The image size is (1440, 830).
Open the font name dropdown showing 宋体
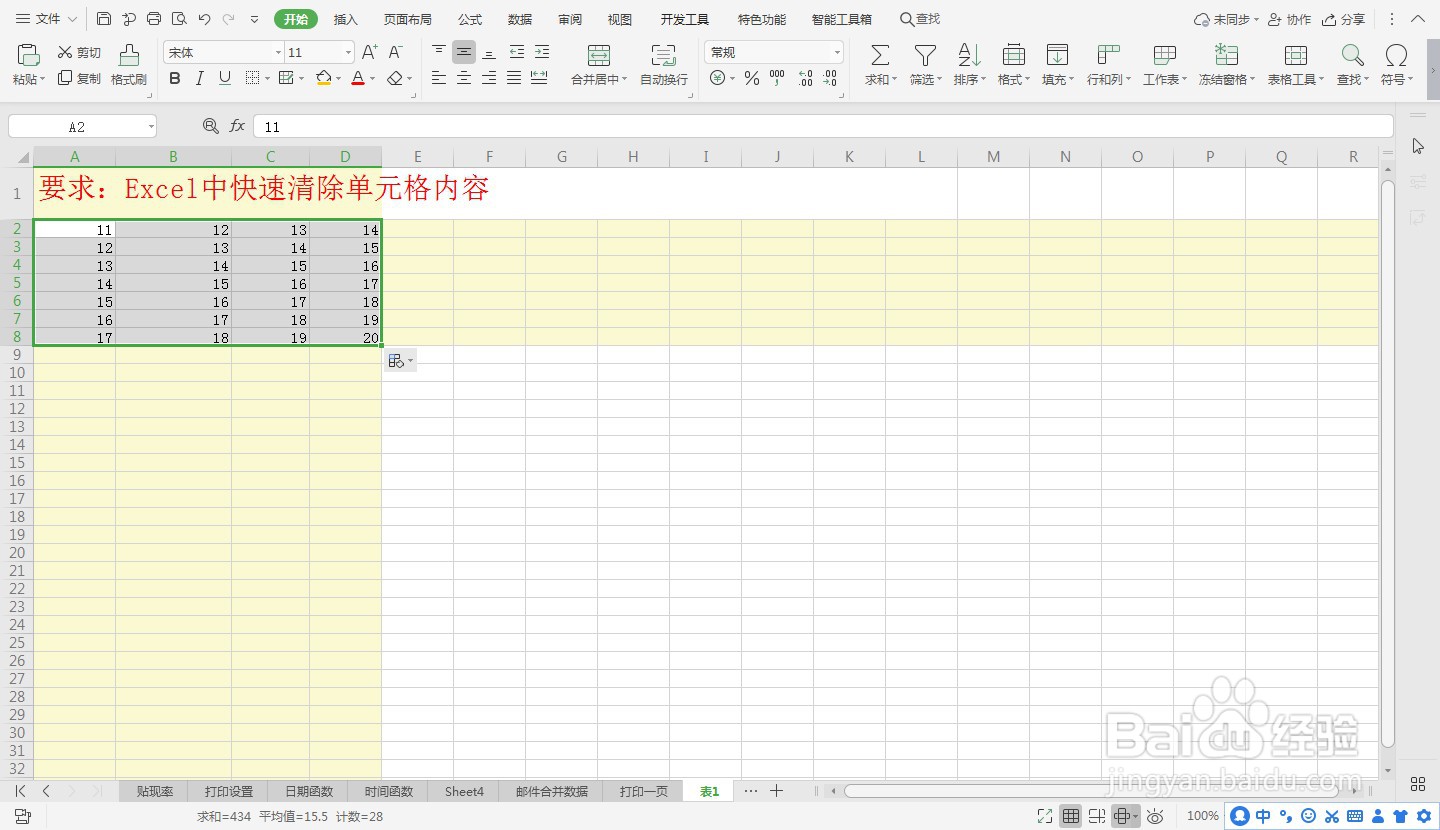pos(278,53)
